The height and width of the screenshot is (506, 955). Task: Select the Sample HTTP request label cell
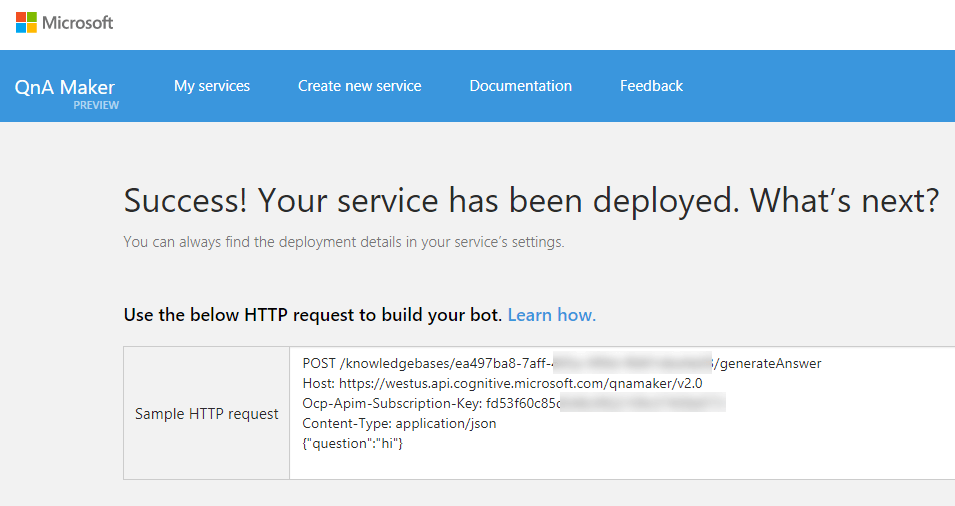coord(207,413)
